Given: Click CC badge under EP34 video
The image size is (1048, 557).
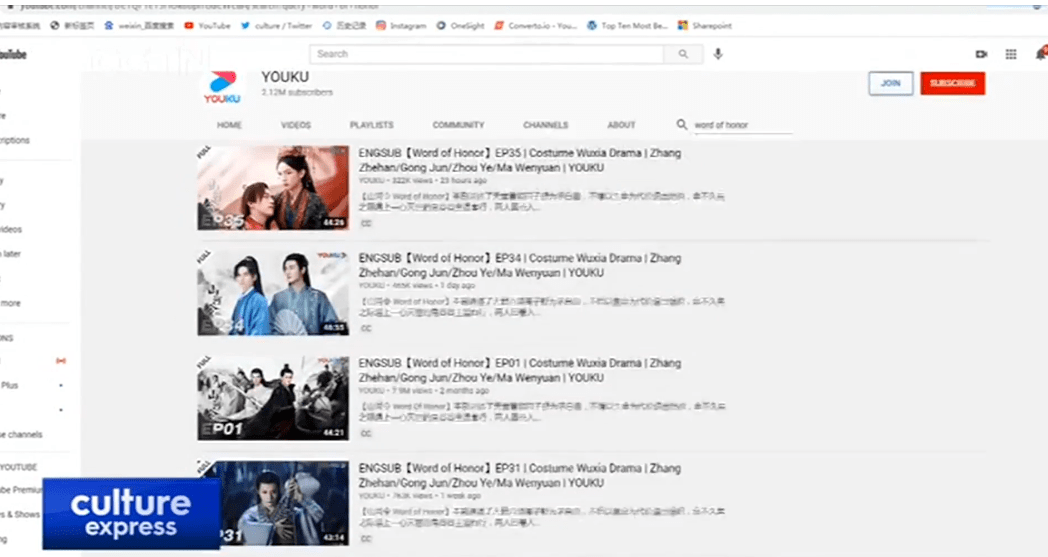Looking at the screenshot, I should tap(366, 328).
